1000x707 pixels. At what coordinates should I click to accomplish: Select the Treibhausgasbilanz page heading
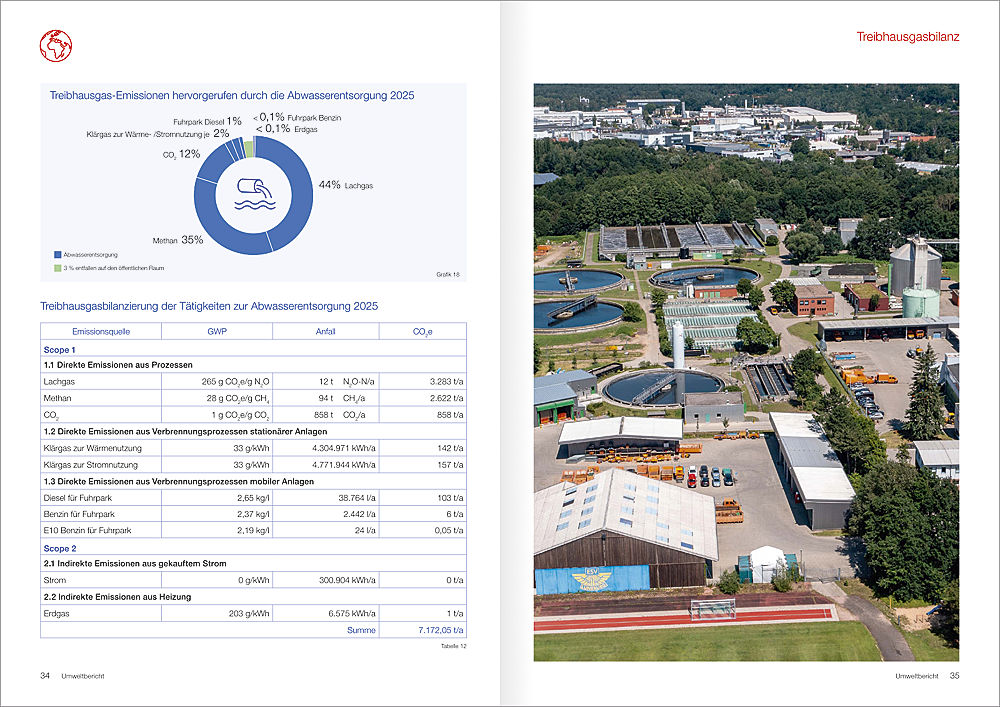pyautogui.click(x=907, y=37)
